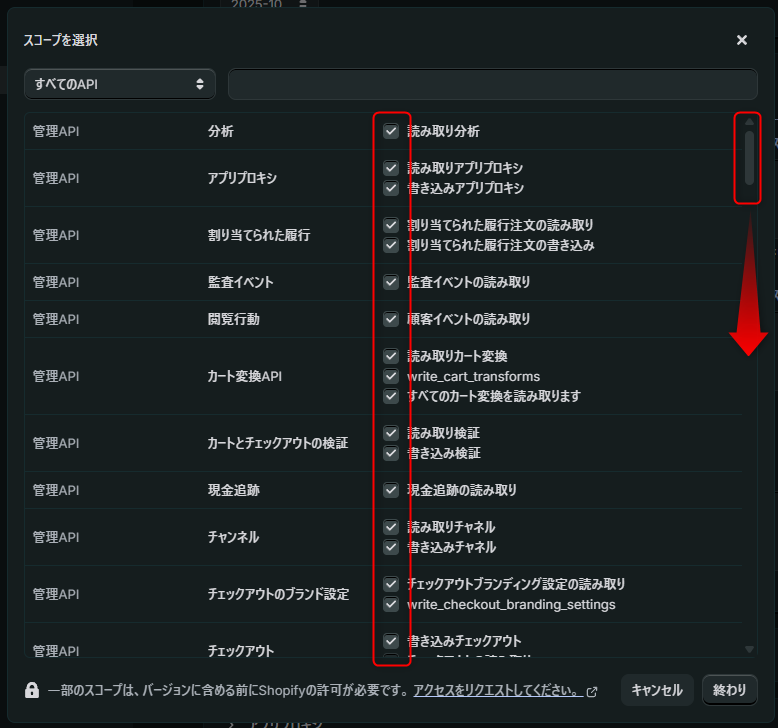Toggle 書き込み検証 checkbox
The height and width of the screenshot is (728, 778).
point(391,453)
